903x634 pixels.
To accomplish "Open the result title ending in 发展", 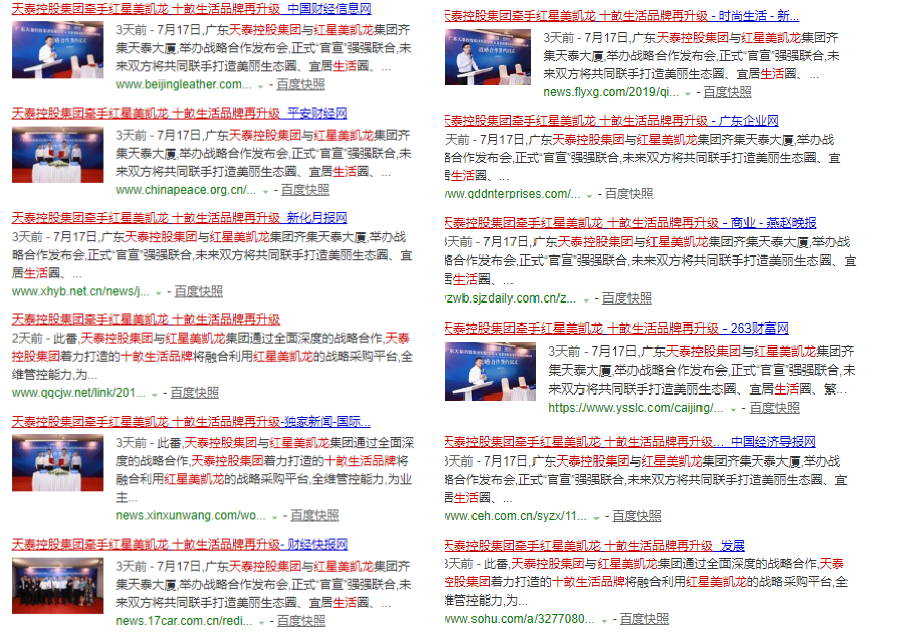I will click(x=595, y=545).
